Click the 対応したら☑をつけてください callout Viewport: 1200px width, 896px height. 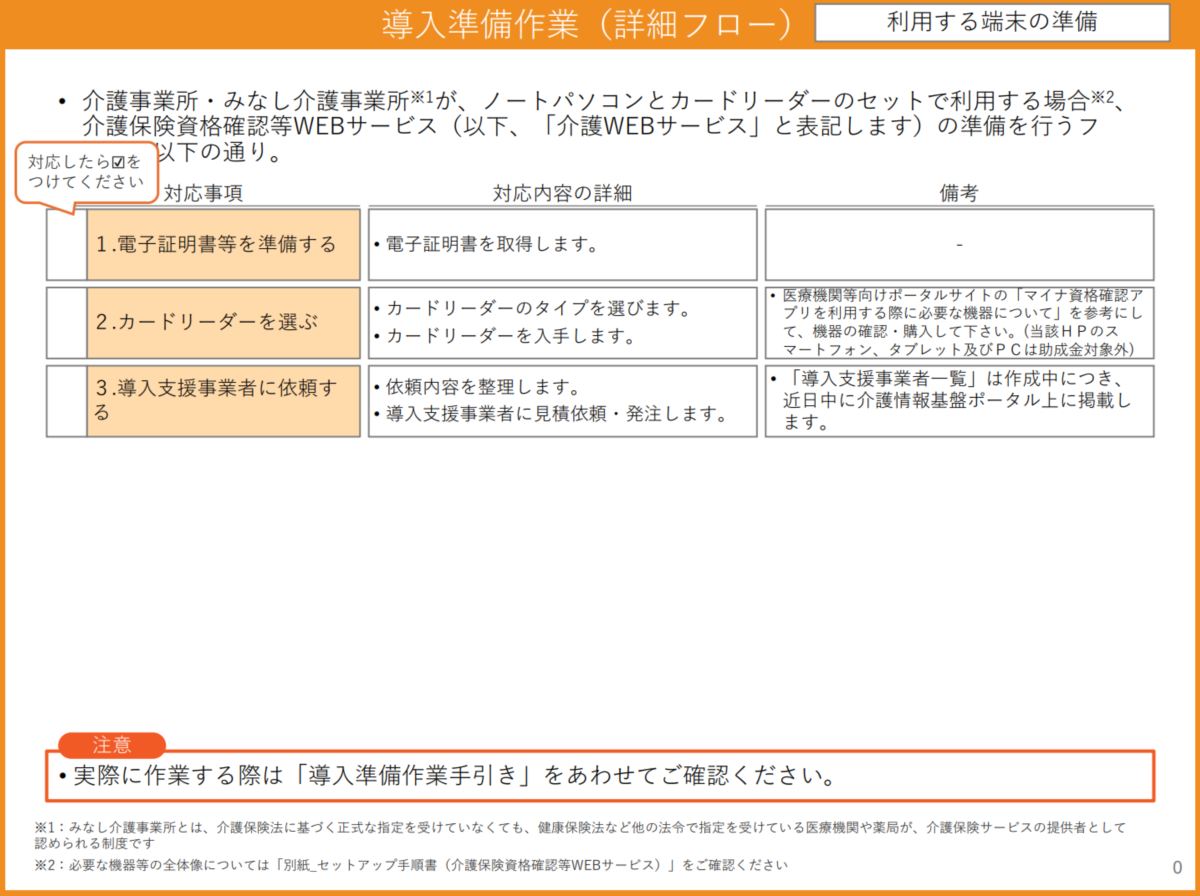86,172
